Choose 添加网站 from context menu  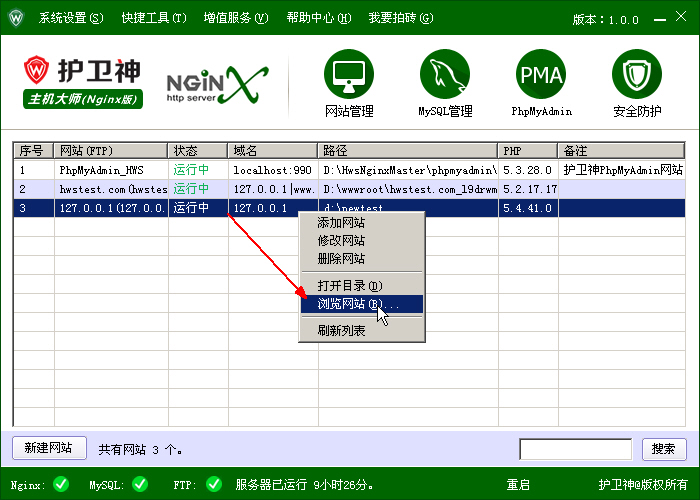(341, 223)
